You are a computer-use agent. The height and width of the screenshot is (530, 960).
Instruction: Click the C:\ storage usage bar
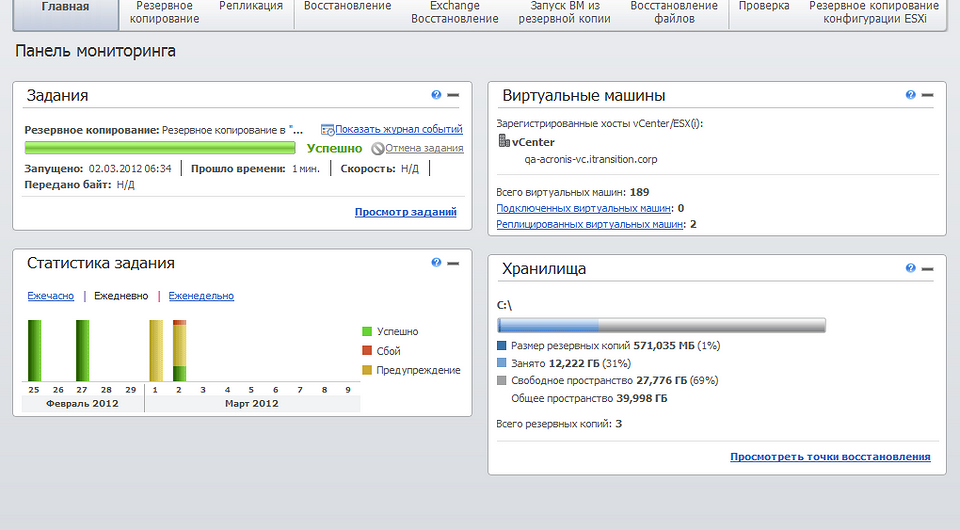(661, 325)
